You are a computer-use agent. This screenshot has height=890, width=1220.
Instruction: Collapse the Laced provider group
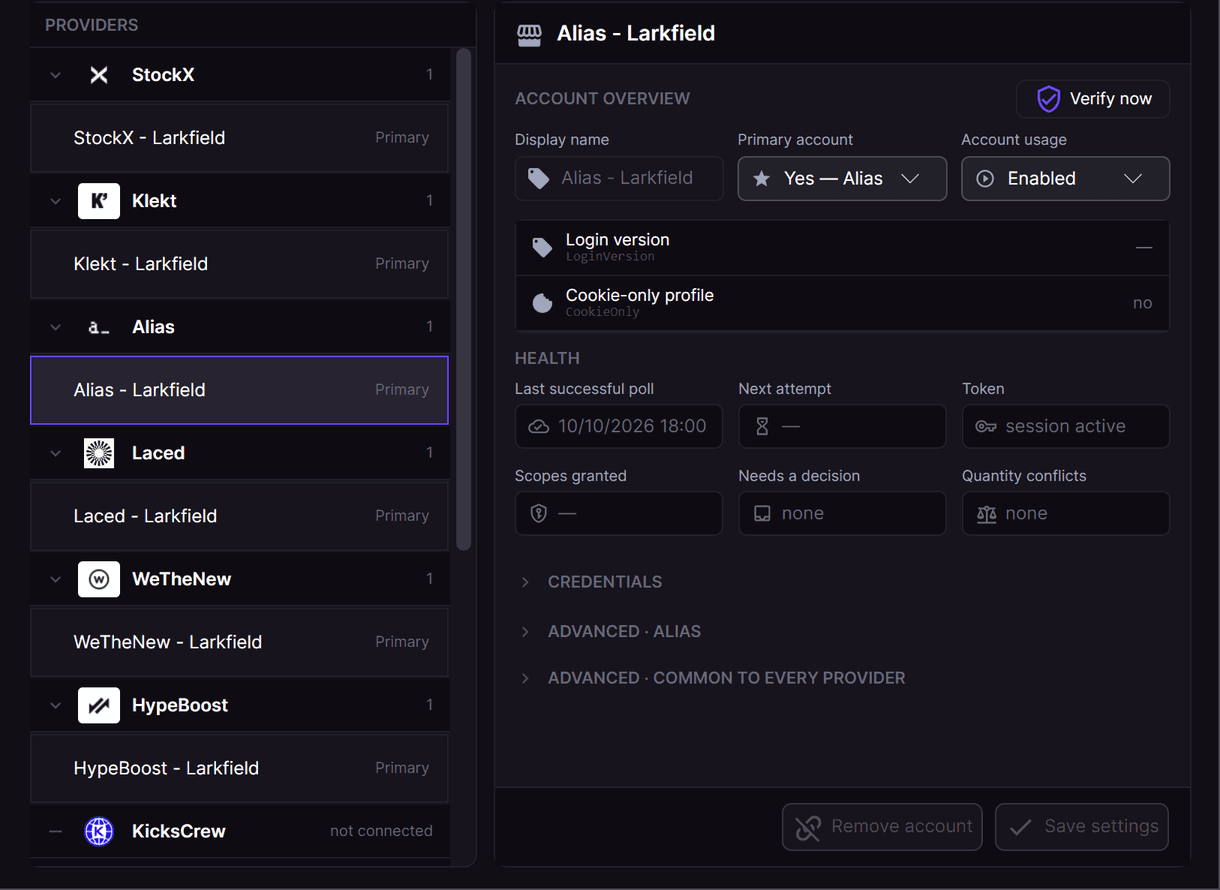(56, 453)
